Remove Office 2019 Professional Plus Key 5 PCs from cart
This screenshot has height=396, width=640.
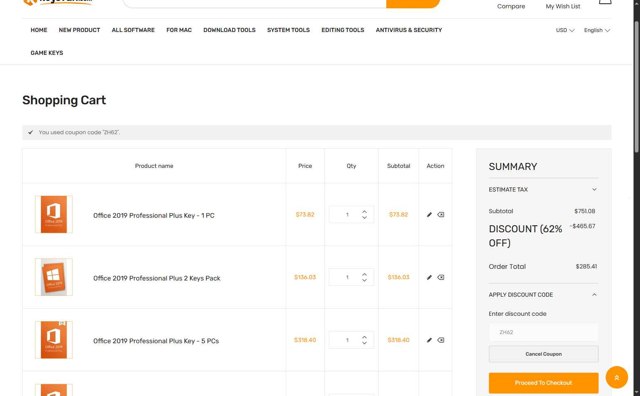(x=441, y=340)
